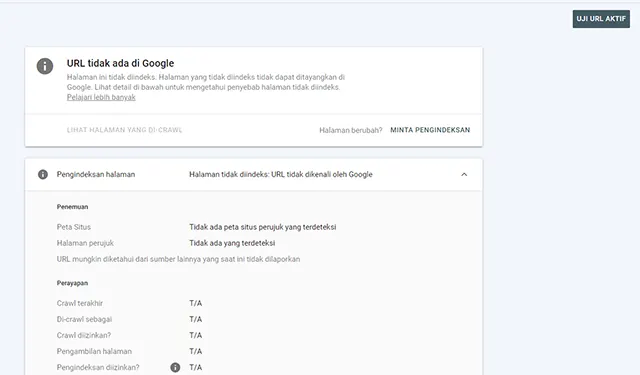Click the T/A value for Pengambilan halaman
640x375 pixels.
[196, 352]
